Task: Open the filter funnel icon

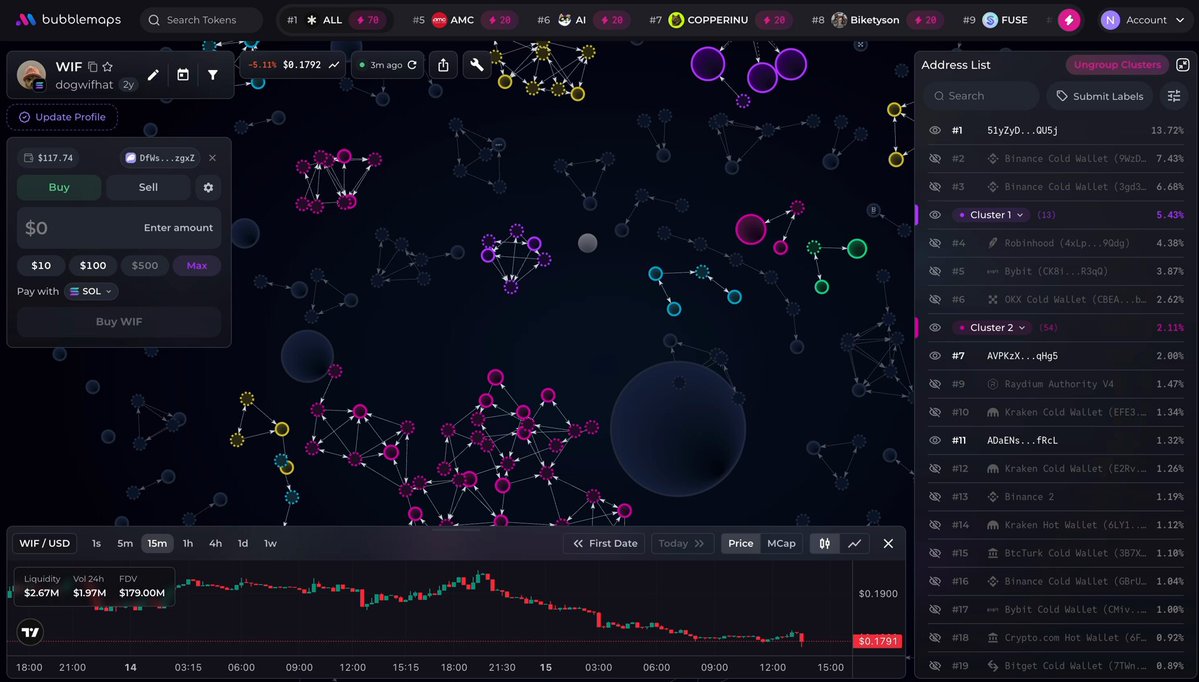Action: point(213,75)
